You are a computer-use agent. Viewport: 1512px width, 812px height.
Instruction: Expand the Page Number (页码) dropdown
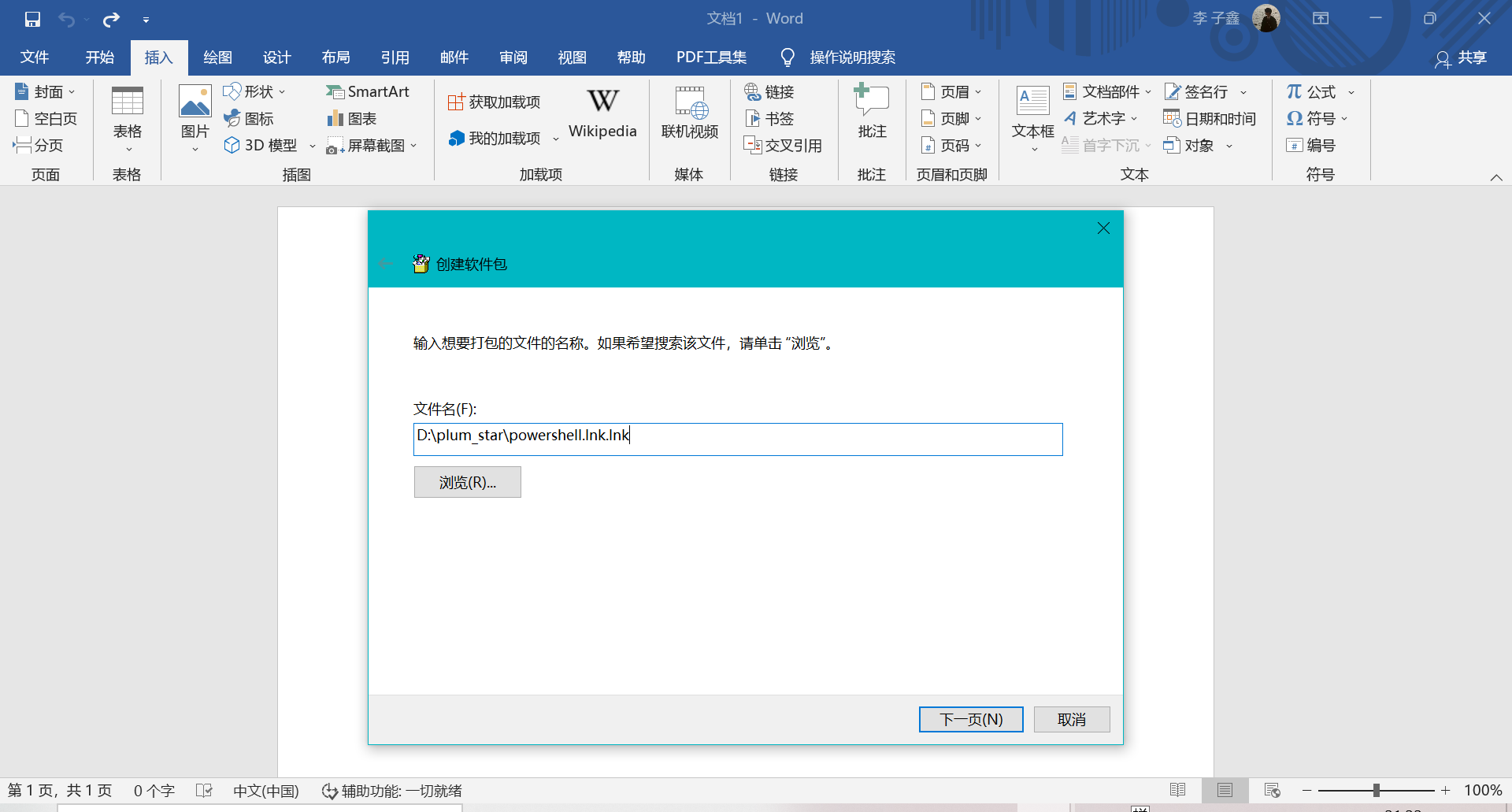pos(978,146)
